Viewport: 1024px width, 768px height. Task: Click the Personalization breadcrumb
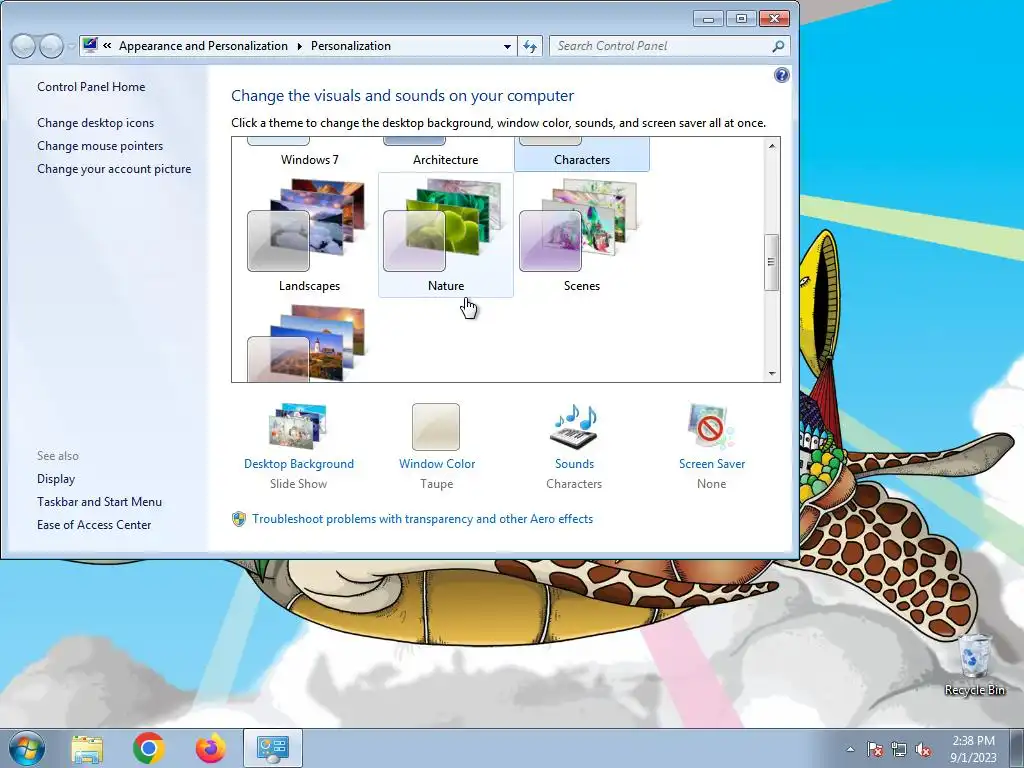click(x=351, y=46)
